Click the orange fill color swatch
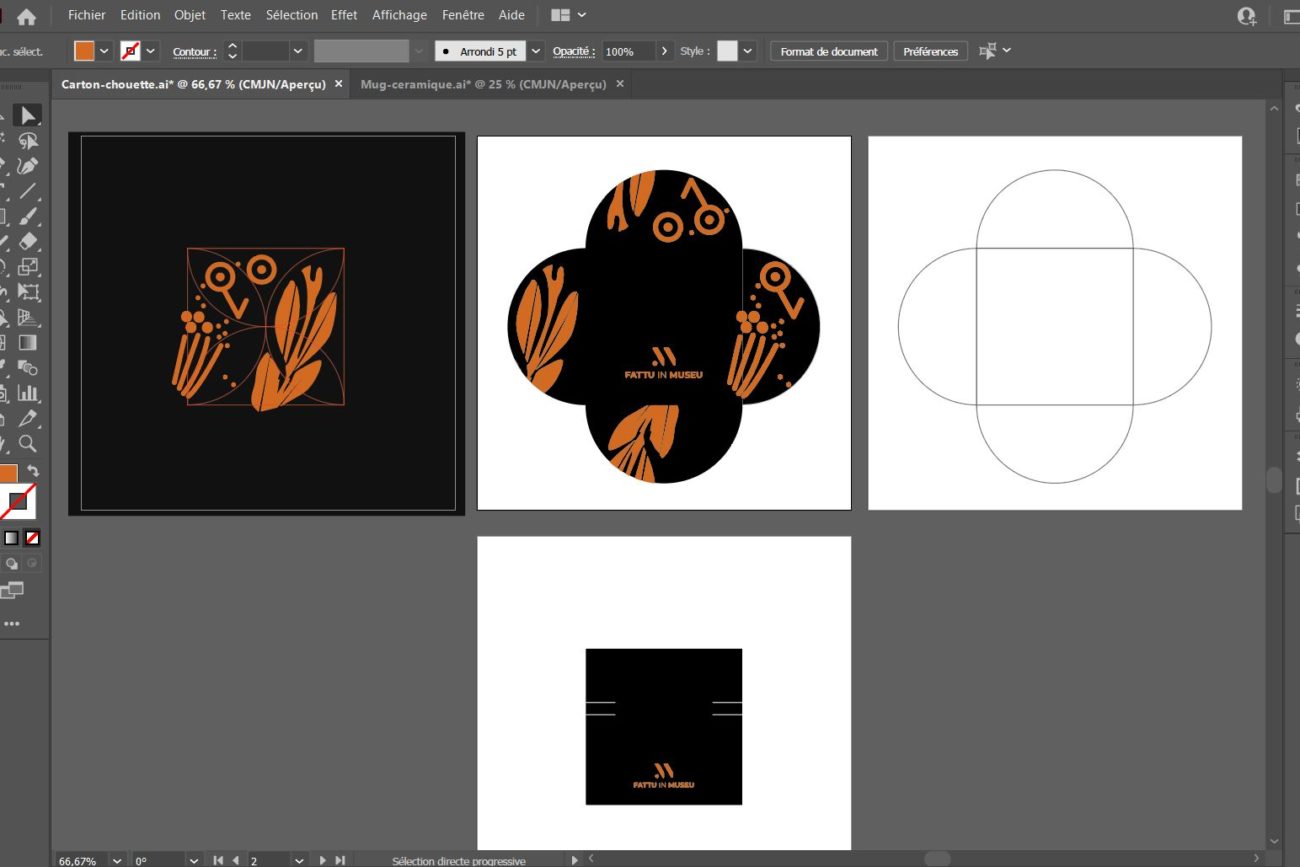This screenshot has width=1300, height=867. pyautogui.click(x=84, y=51)
